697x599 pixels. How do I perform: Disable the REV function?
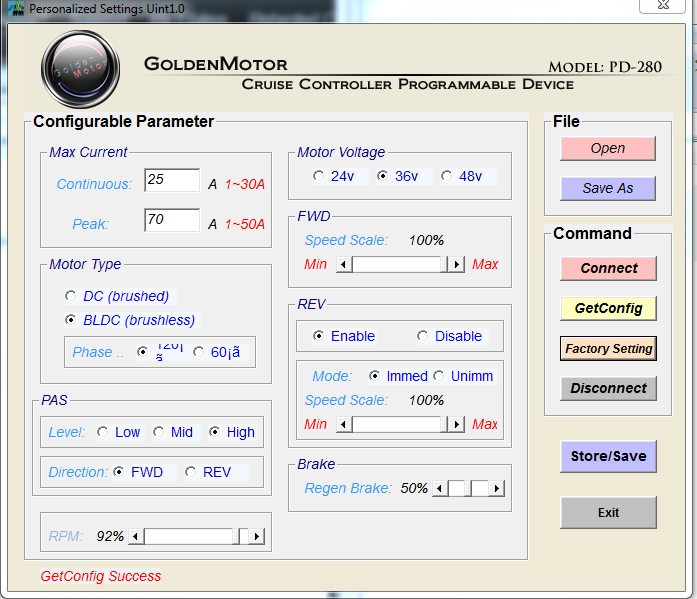[423, 337]
